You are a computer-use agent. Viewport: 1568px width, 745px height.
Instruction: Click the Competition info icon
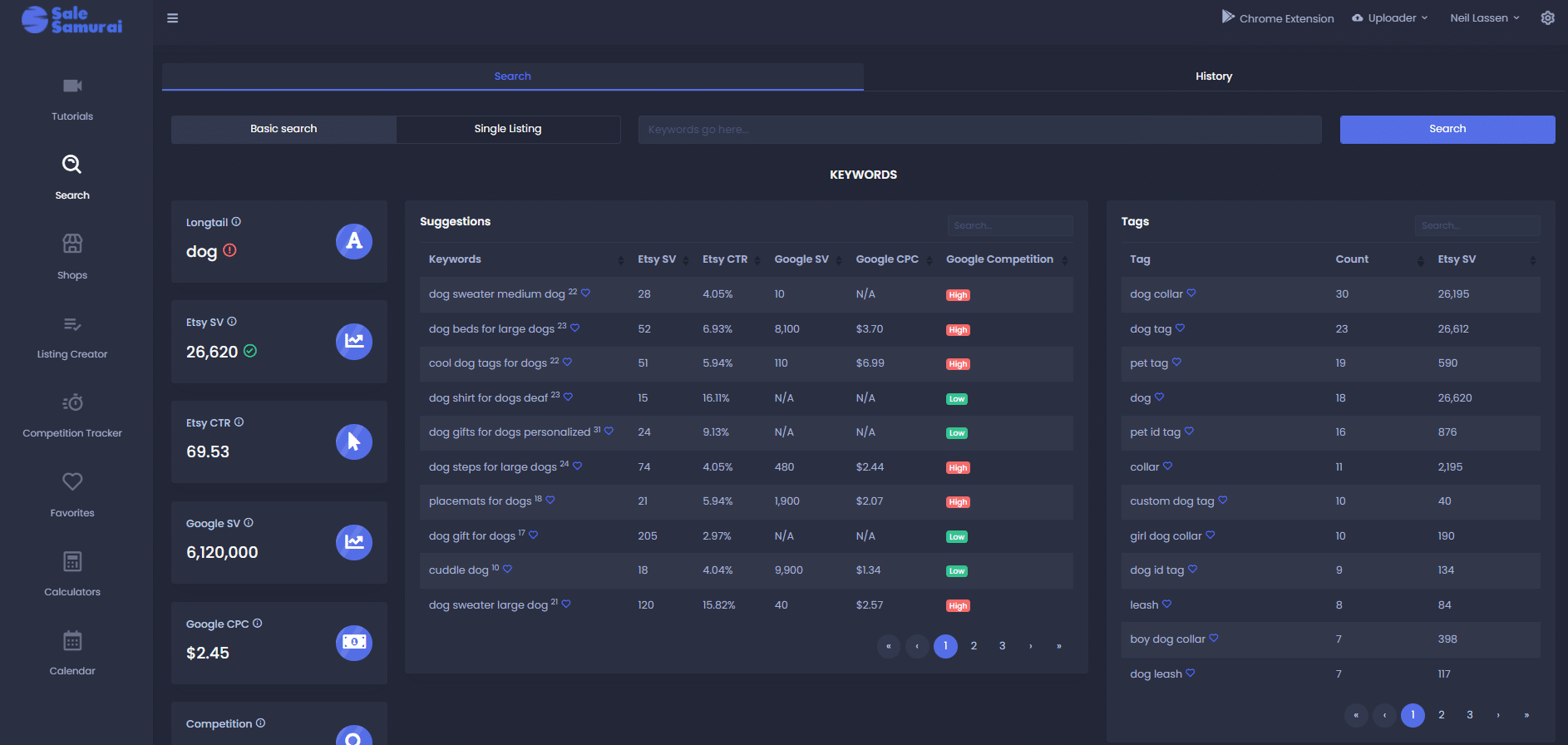click(x=260, y=723)
